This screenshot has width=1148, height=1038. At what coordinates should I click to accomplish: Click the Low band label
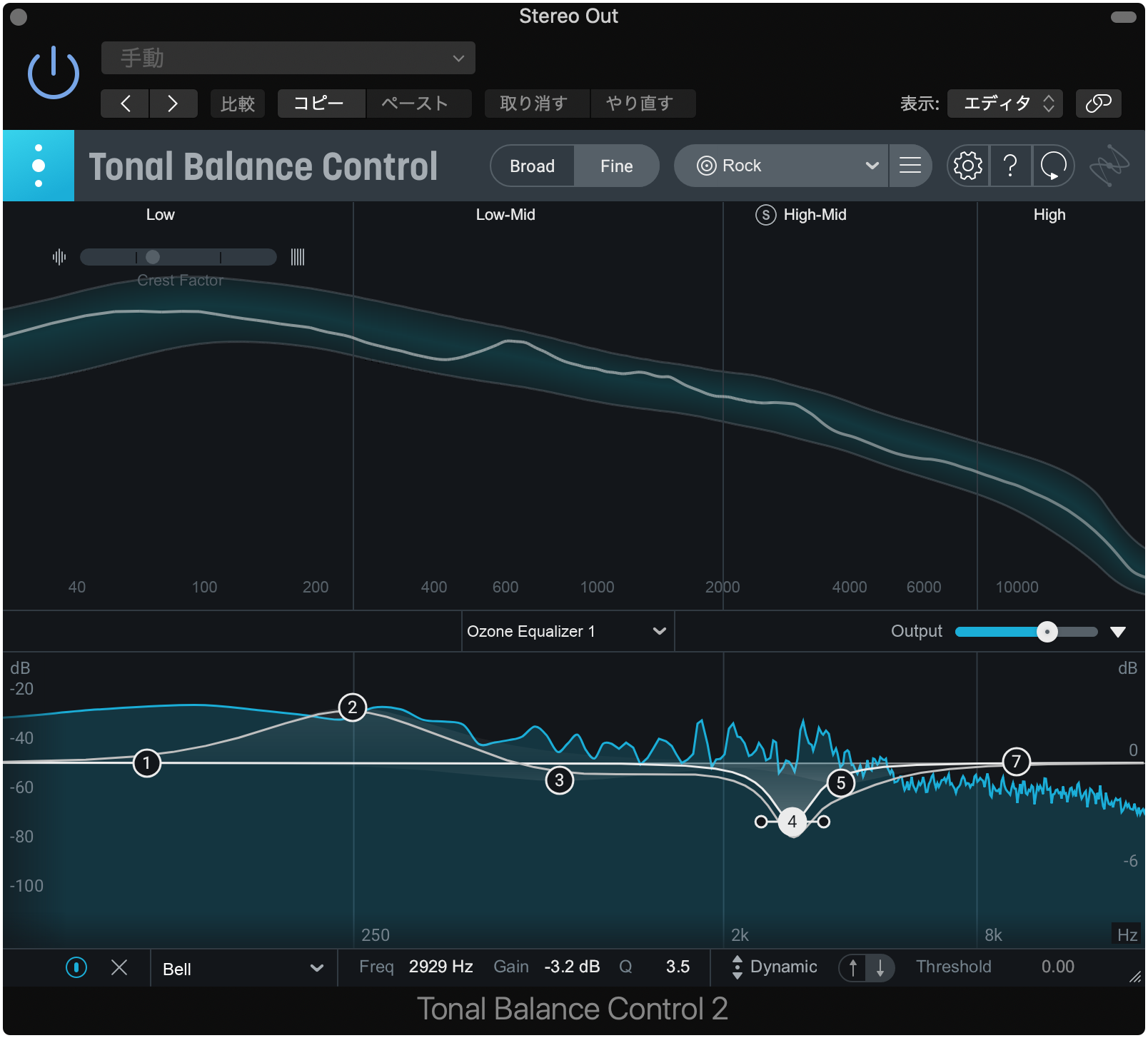161,215
